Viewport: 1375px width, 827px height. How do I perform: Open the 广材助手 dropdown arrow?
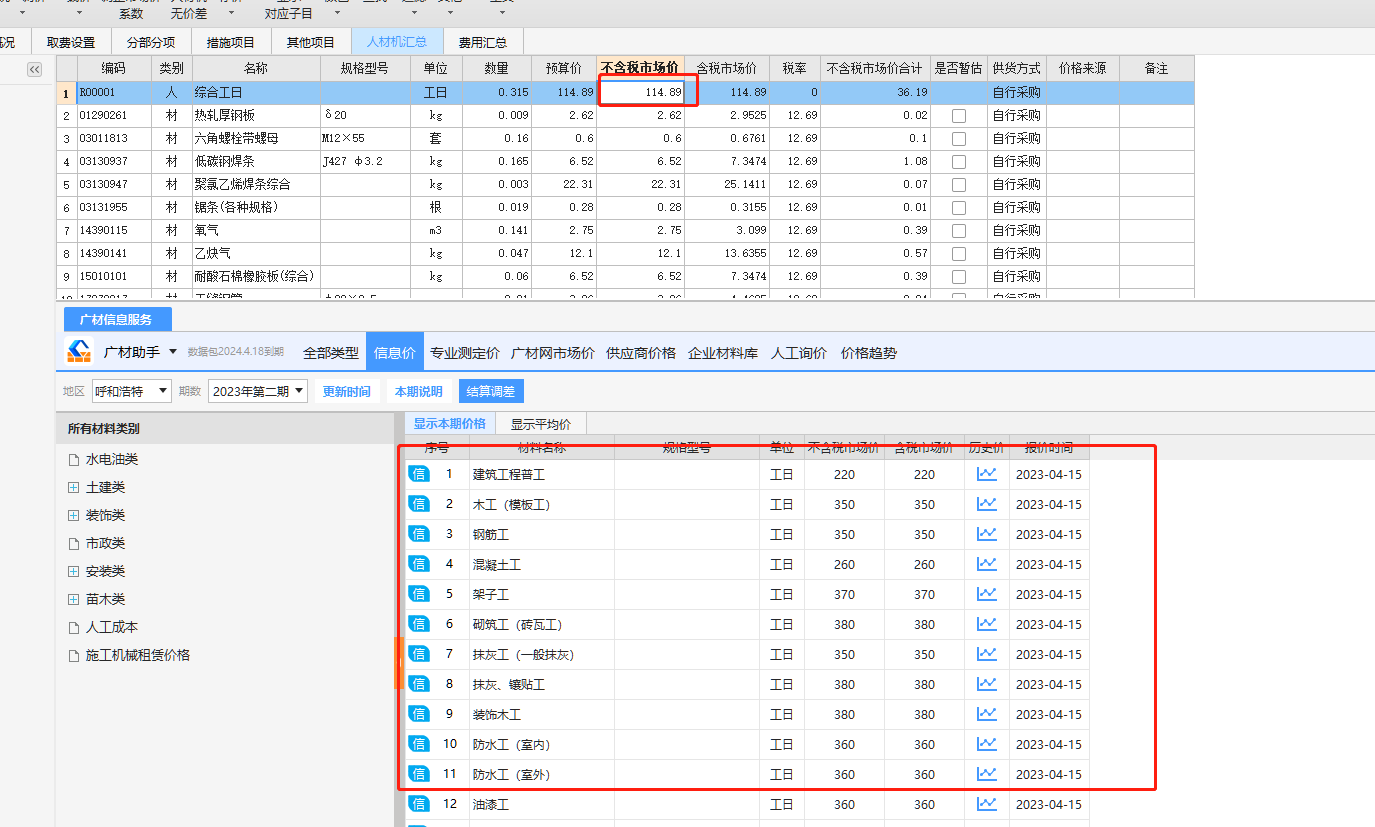(x=173, y=352)
